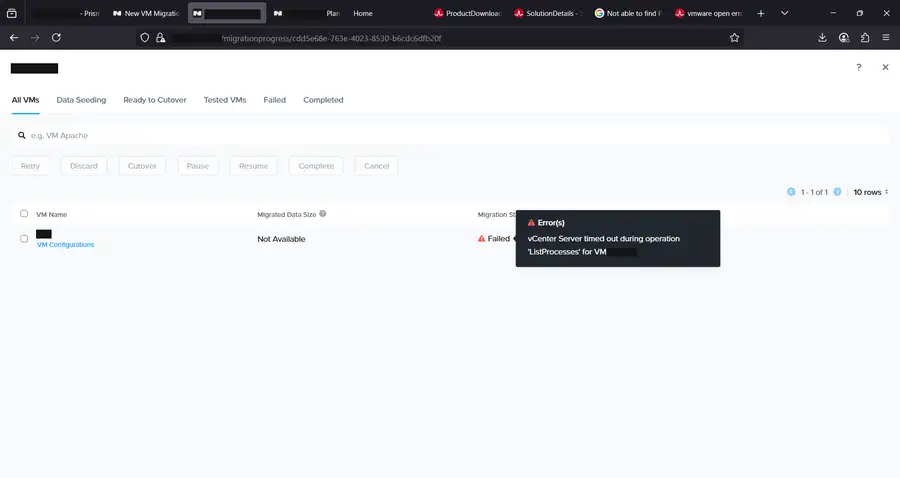Switch to the vmware open error browser tab

click(709, 13)
